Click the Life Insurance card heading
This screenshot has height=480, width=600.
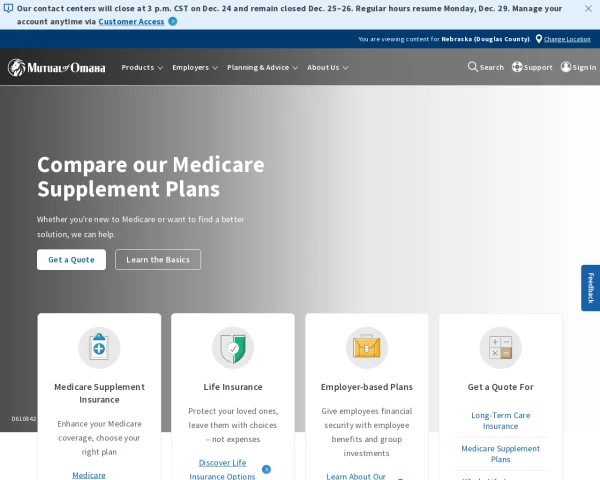pos(233,387)
